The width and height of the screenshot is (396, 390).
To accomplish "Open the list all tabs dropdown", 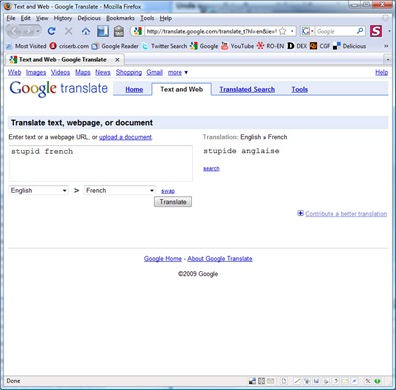I will click(388, 60).
